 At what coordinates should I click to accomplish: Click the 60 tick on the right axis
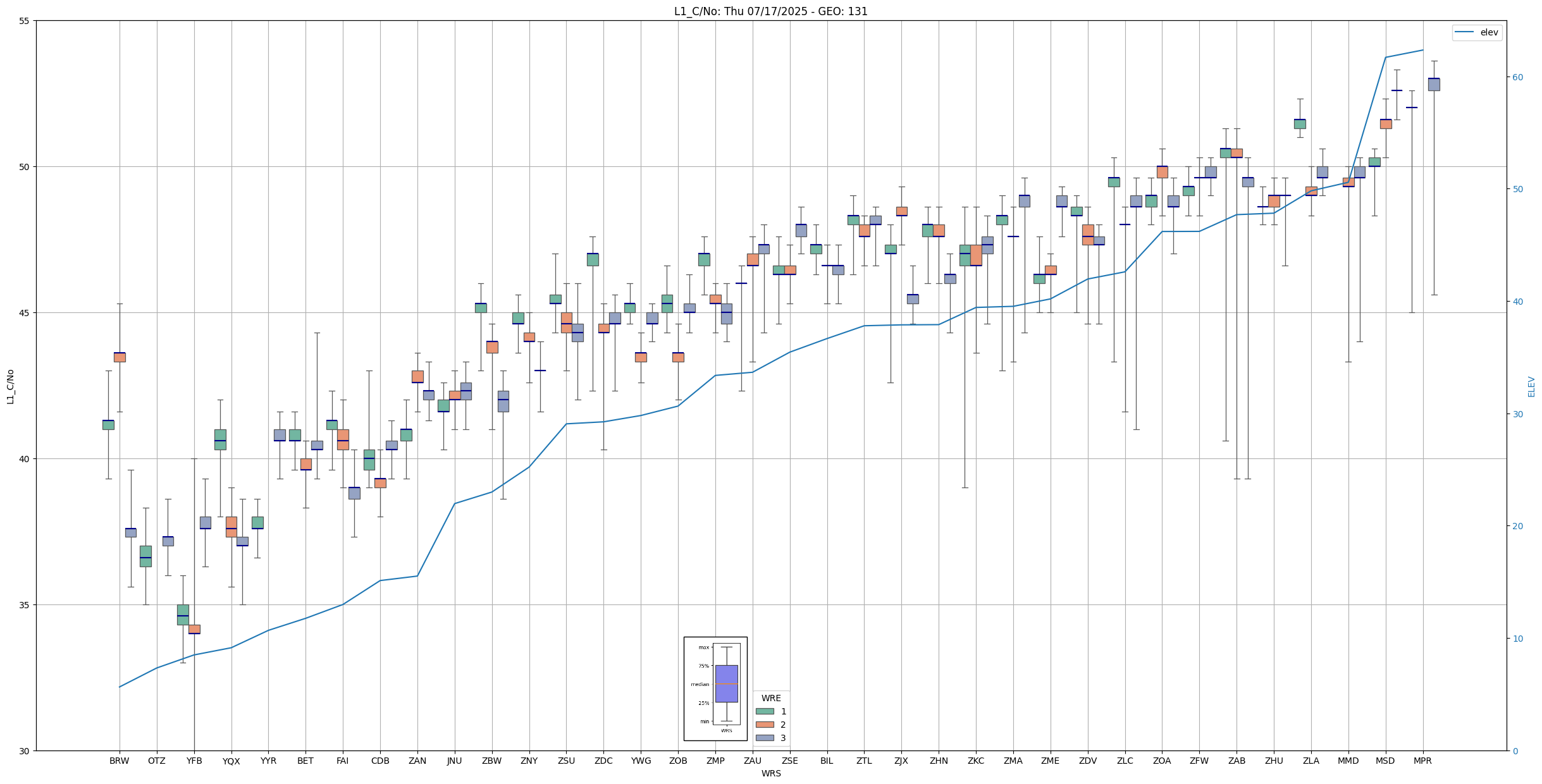[1517, 77]
